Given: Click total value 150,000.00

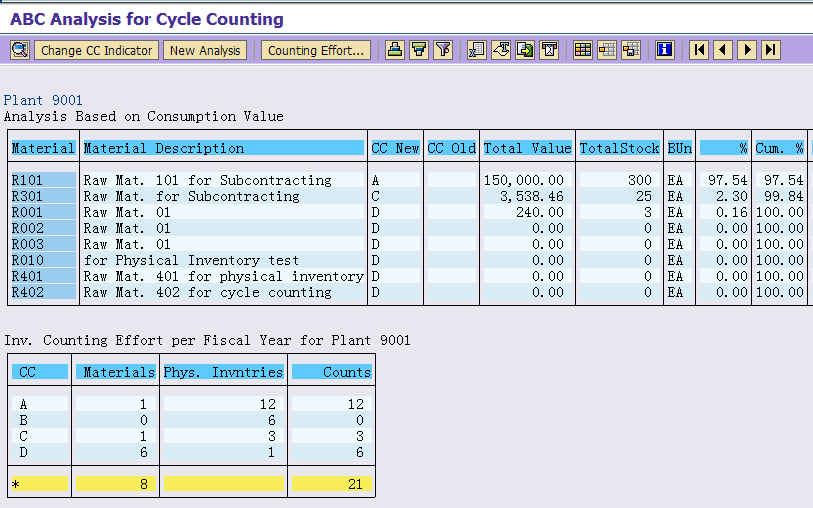Looking at the screenshot, I should pos(524,180).
